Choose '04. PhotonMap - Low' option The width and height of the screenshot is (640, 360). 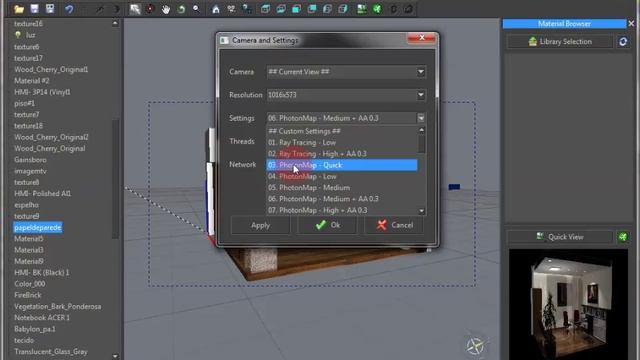(341, 176)
